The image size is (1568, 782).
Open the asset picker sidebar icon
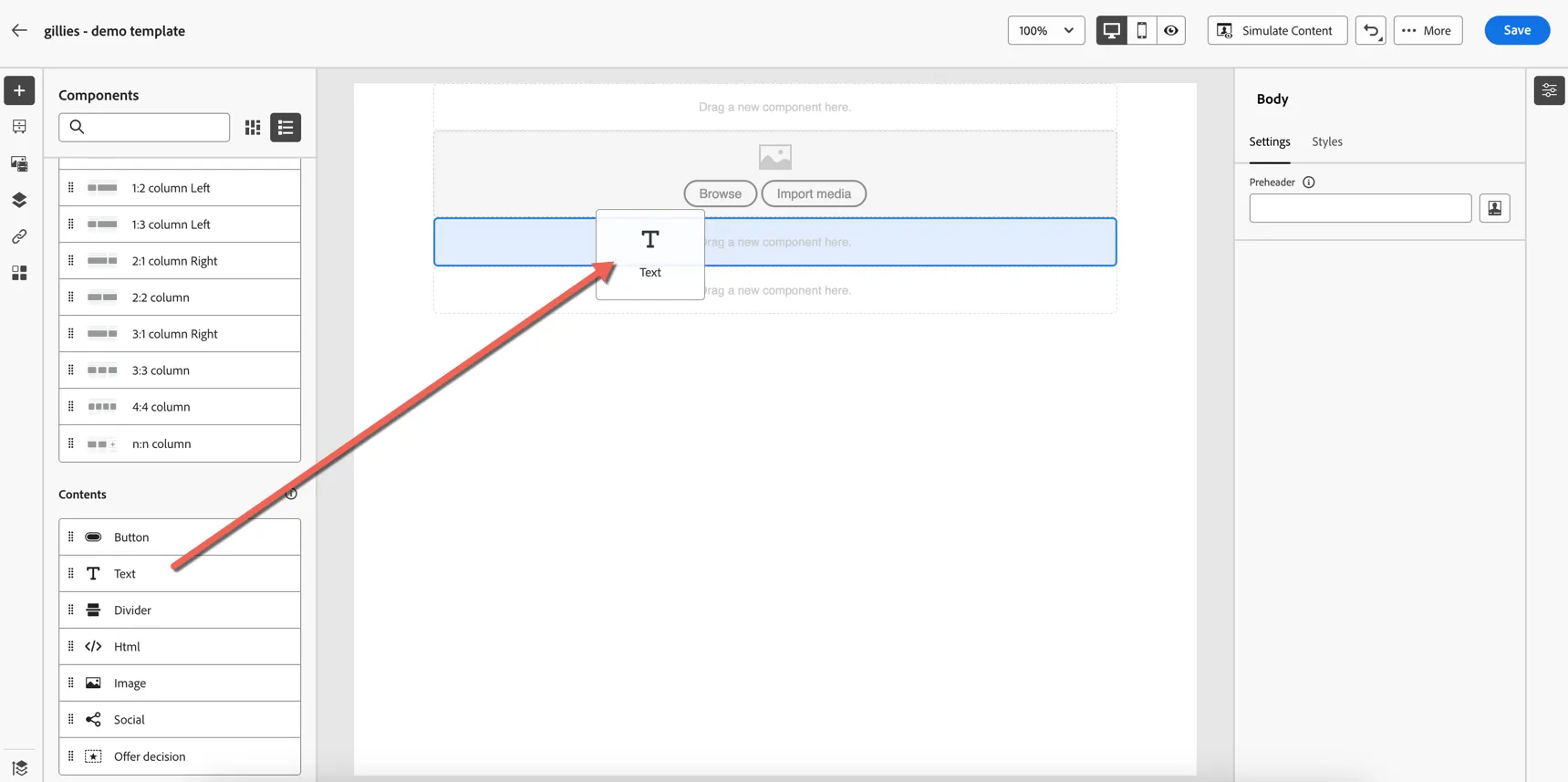pos(19,163)
